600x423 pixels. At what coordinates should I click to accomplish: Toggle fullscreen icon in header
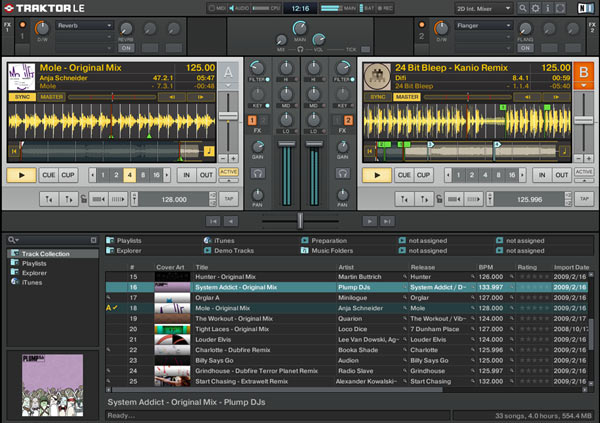[x=560, y=8]
